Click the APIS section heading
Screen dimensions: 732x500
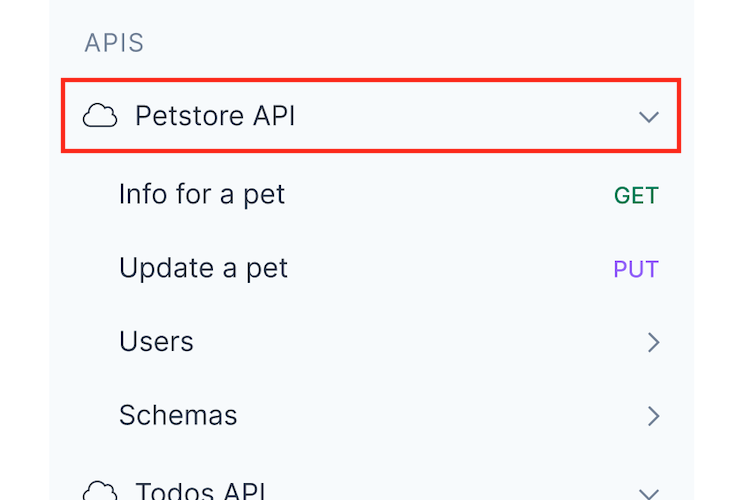114,43
